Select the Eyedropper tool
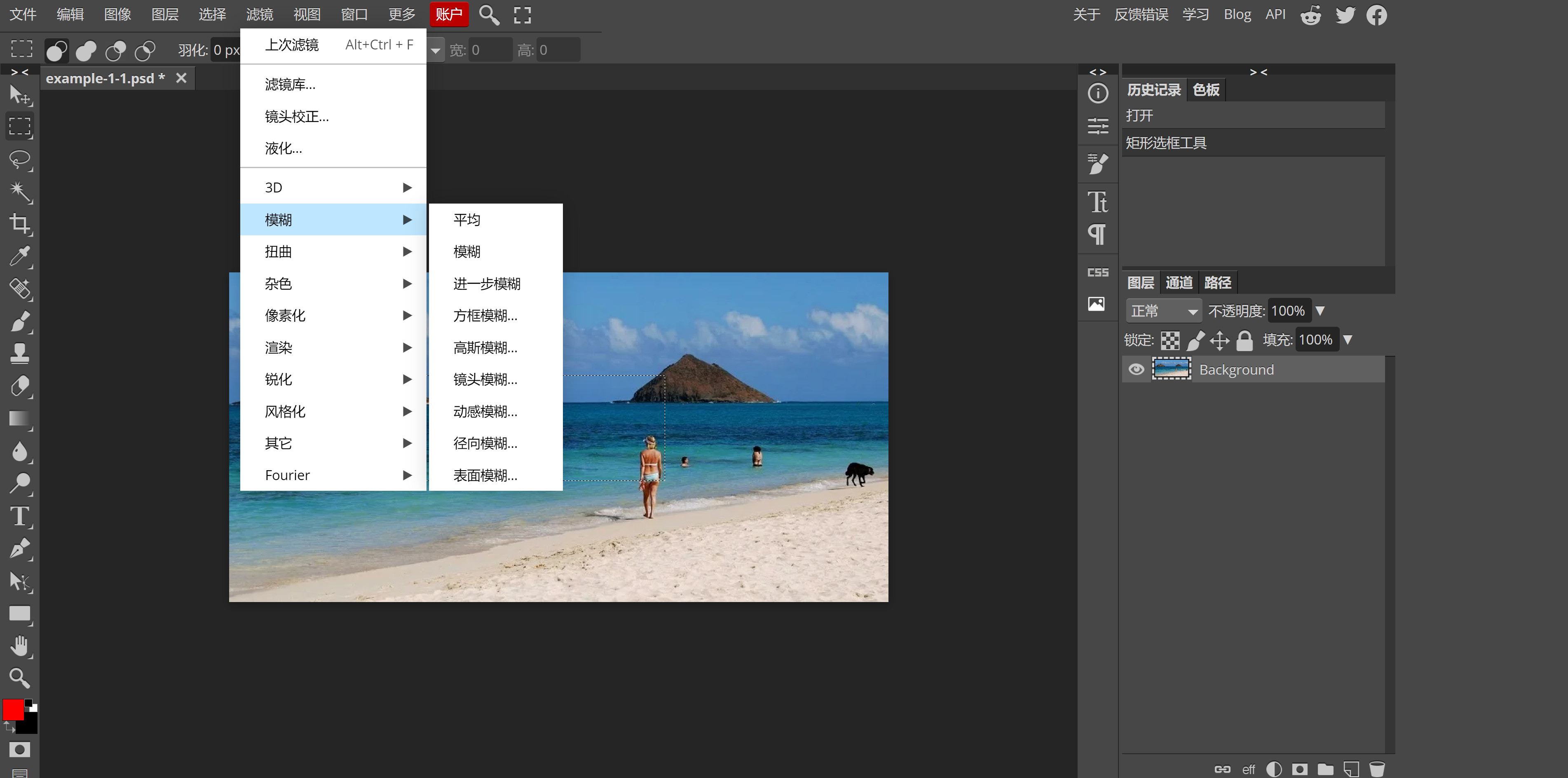The image size is (1568, 778). (19, 256)
